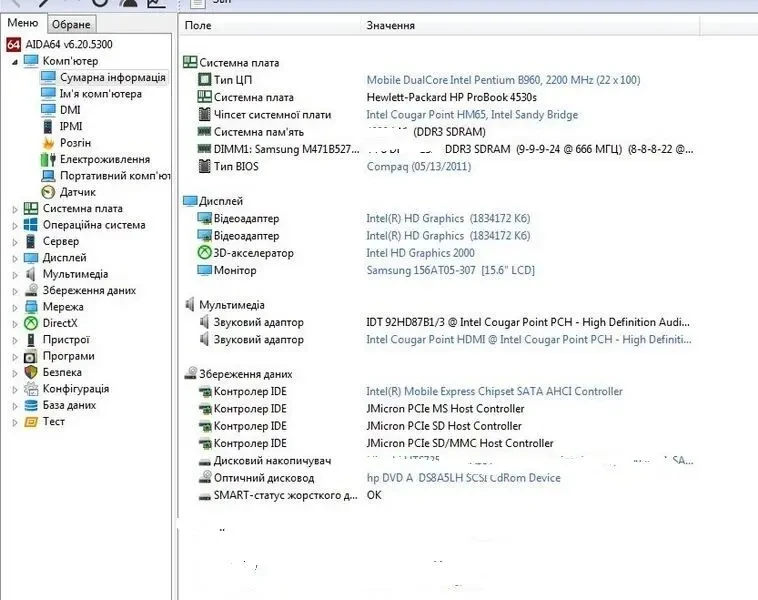Image resolution: width=758 pixels, height=600 pixels.
Task: Expand the Тест tree node
Action: (15, 423)
